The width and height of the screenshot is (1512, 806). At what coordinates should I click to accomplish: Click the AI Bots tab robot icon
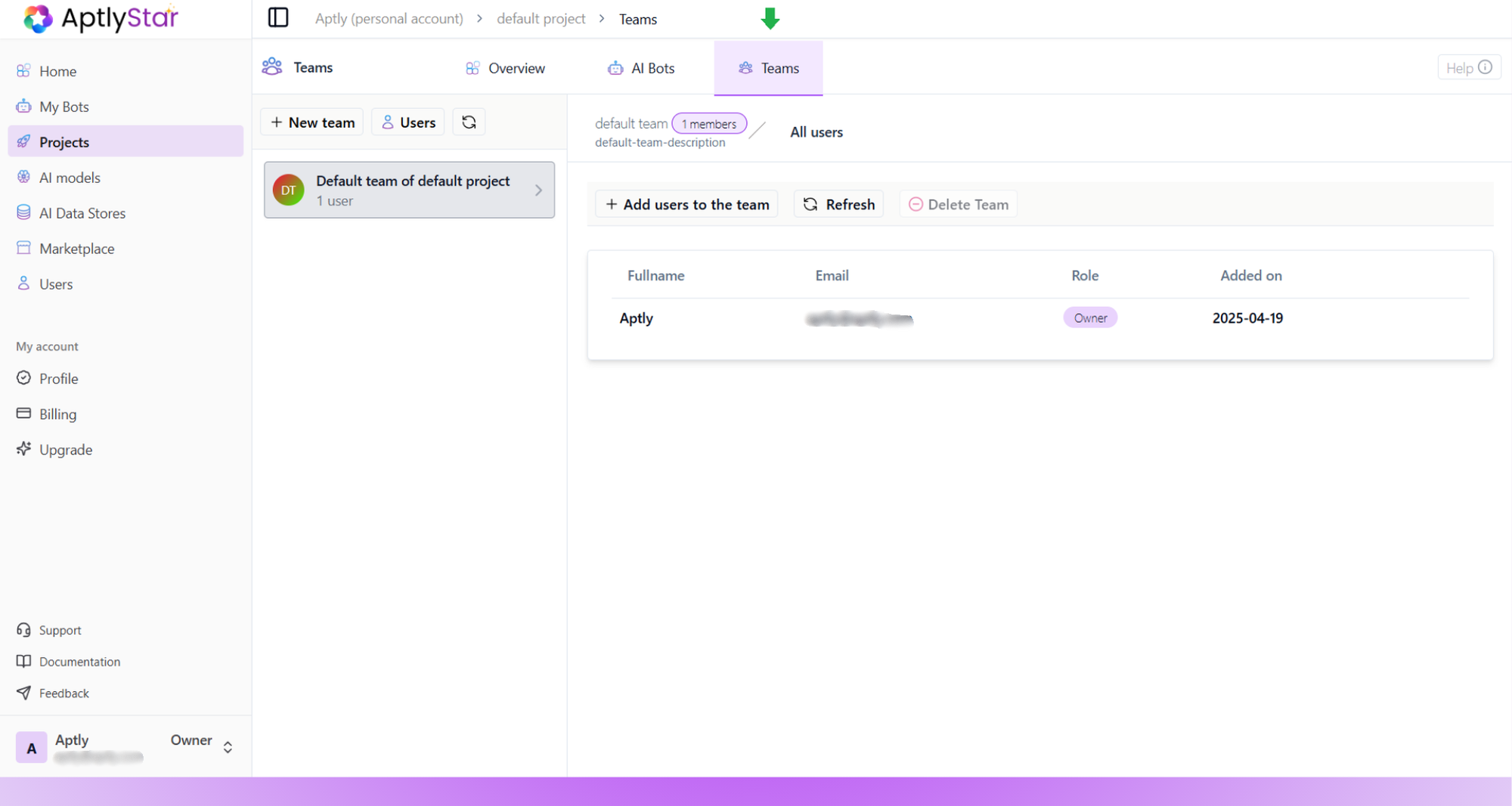tap(615, 68)
